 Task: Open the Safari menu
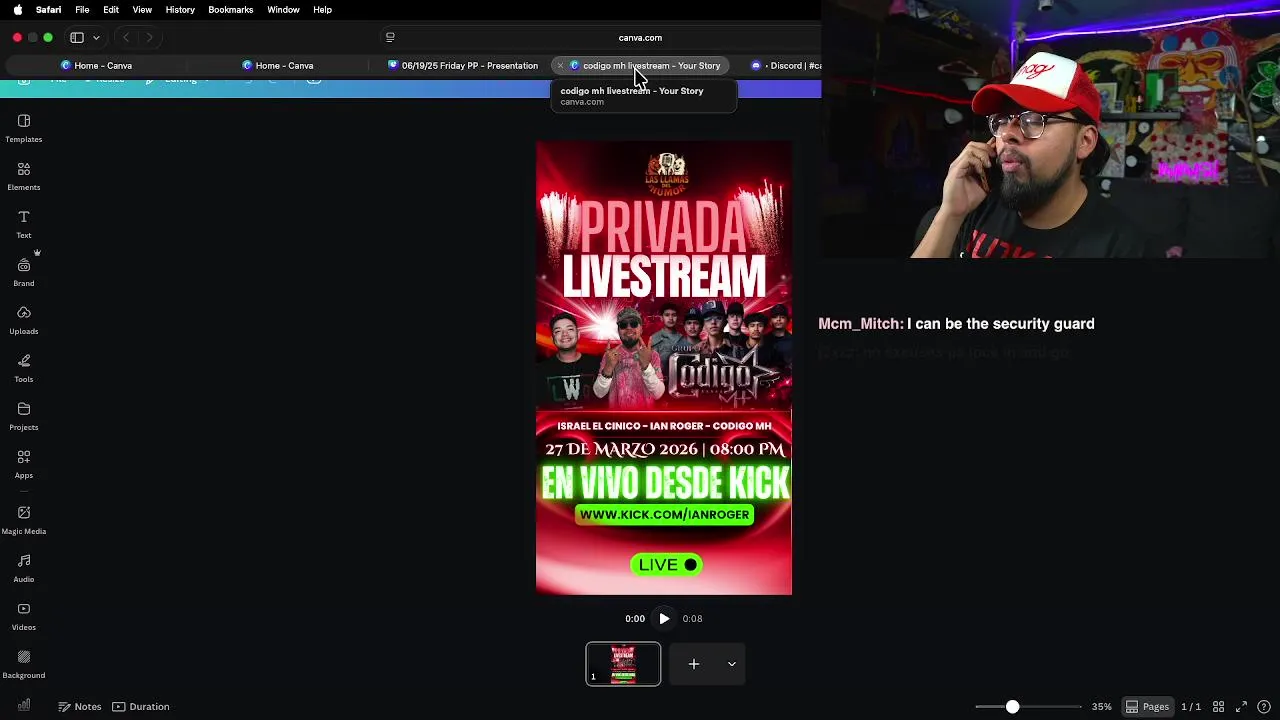pos(48,10)
